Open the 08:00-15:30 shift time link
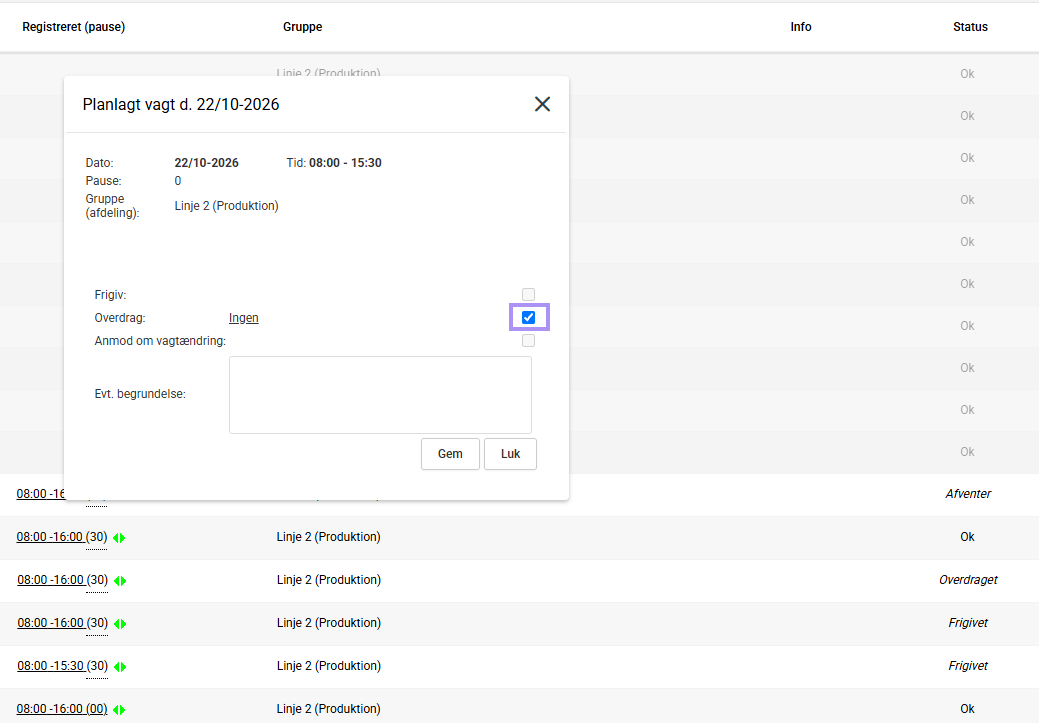This screenshot has width=1039, height=723. click(x=50, y=666)
